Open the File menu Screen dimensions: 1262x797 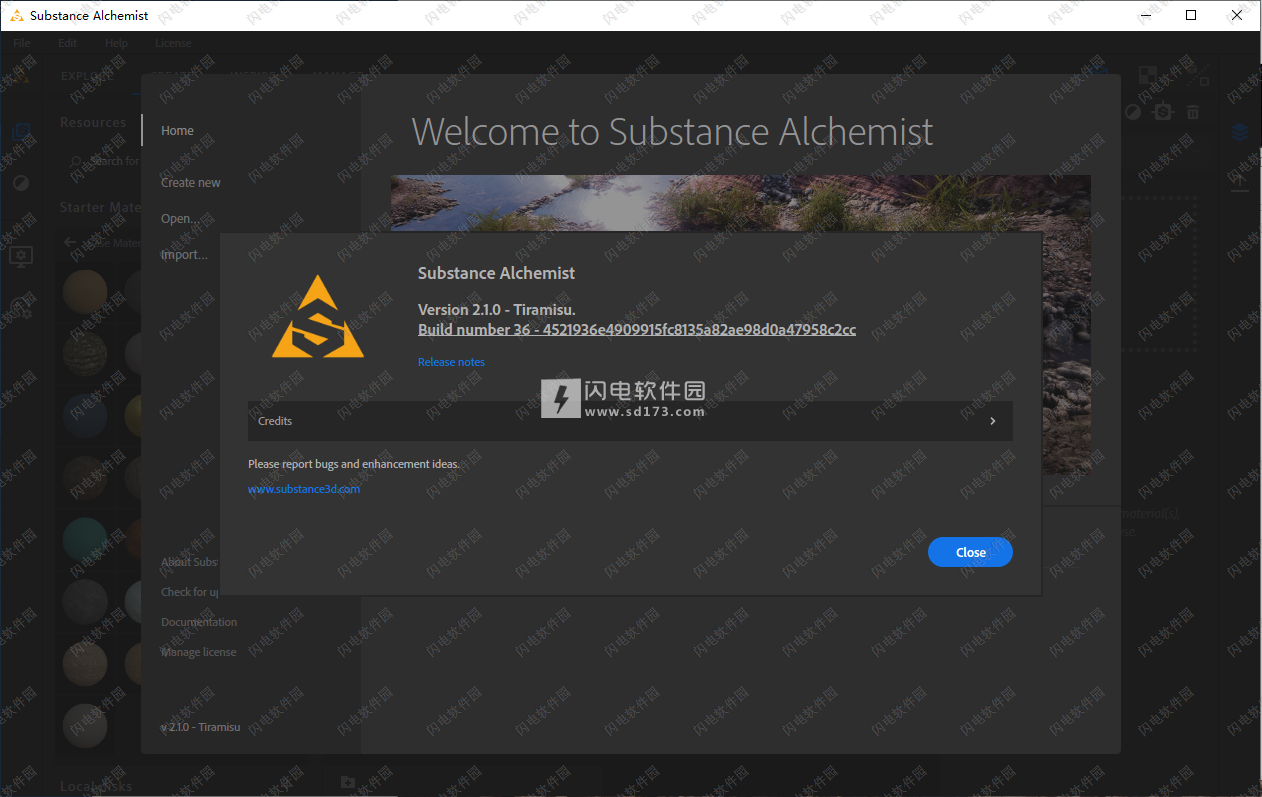(22, 44)
